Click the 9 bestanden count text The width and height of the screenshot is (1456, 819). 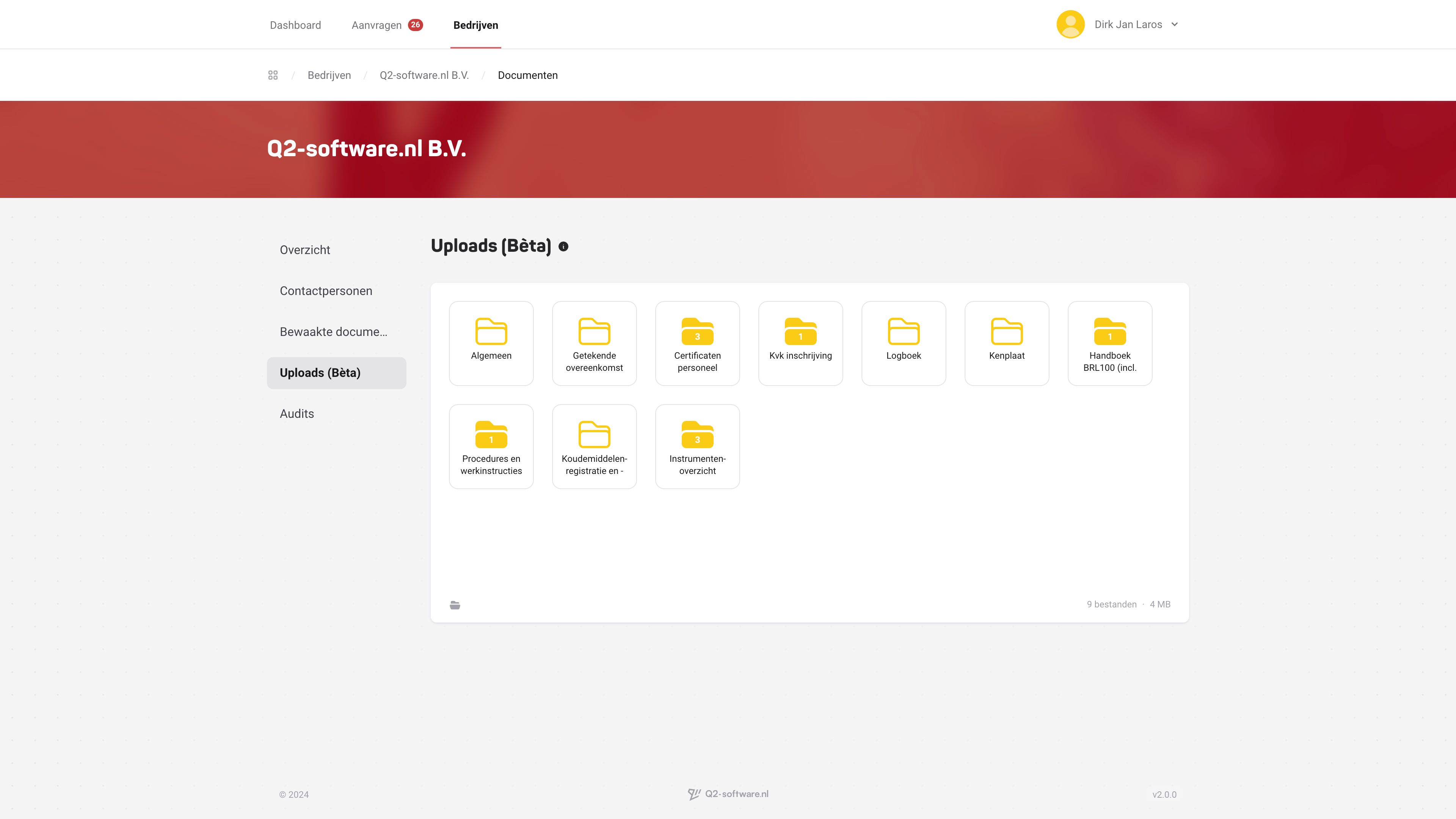tap(1111, 604)
